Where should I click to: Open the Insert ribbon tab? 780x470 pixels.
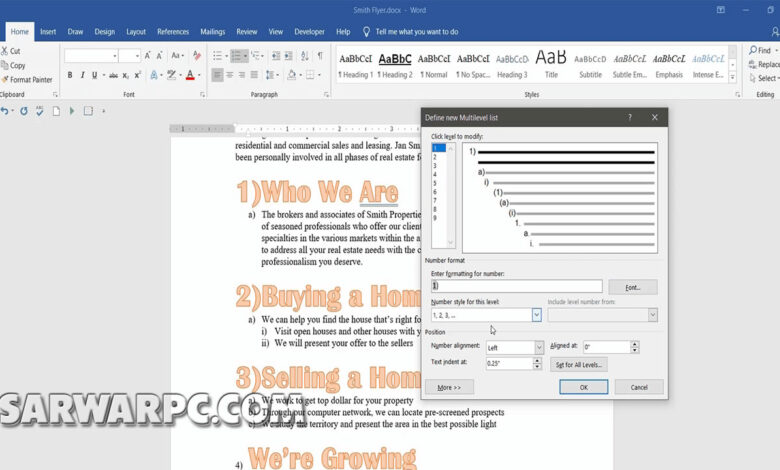click(x=48, y=32)
